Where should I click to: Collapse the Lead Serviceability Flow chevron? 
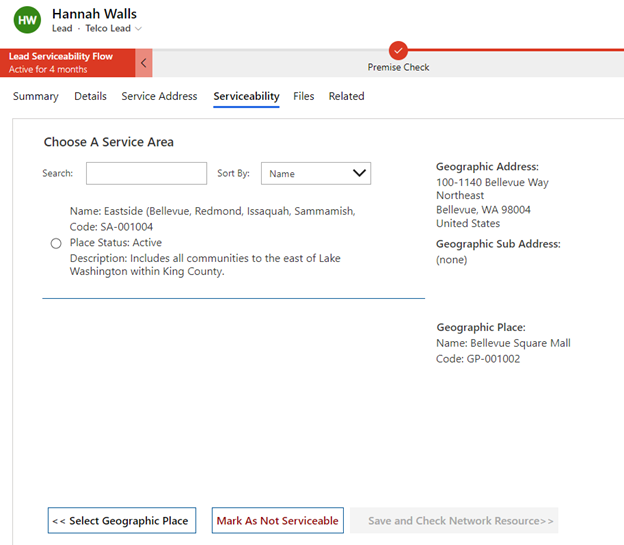click(144, 63)
